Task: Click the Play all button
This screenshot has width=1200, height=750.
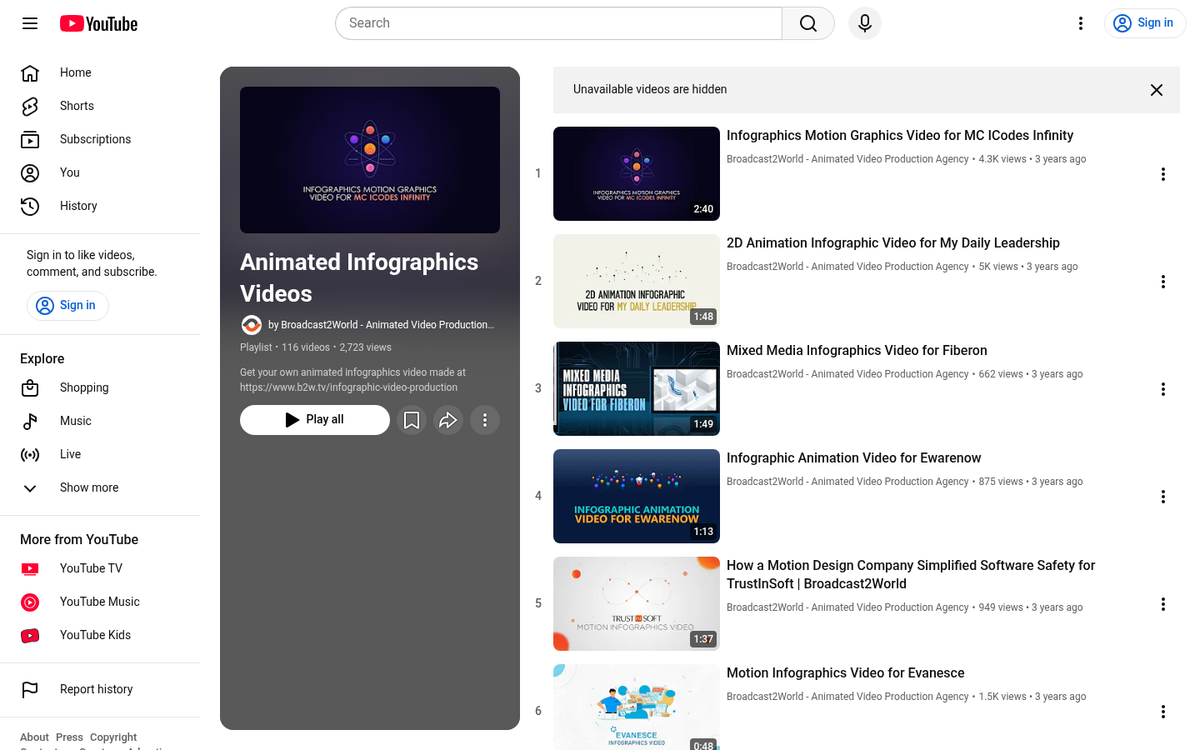Action: coord(314,420)
